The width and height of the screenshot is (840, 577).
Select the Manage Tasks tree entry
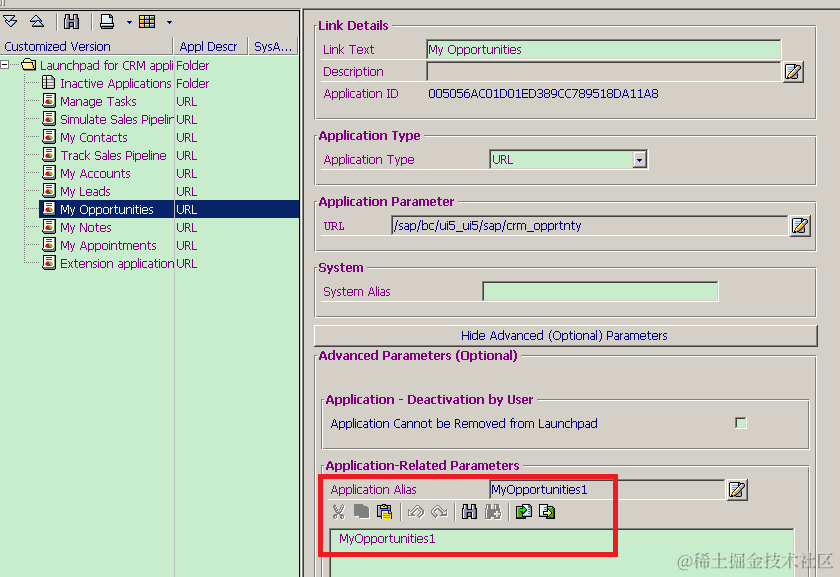(98, 101)
